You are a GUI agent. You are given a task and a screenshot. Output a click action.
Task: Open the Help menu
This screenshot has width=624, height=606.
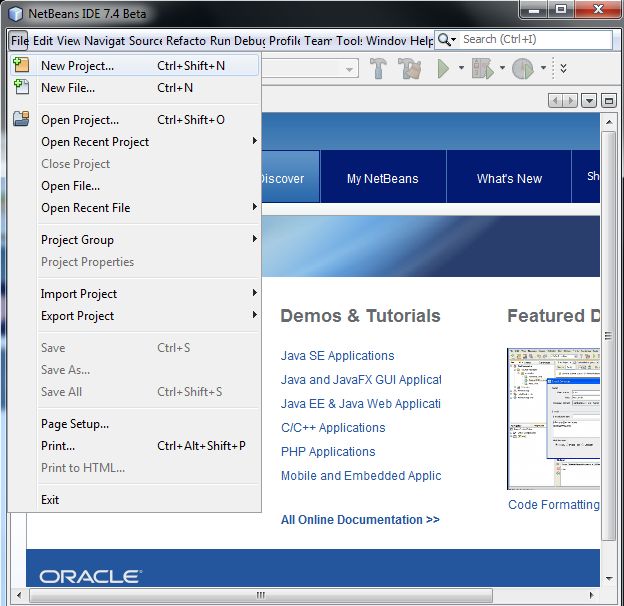pos(421,41)
